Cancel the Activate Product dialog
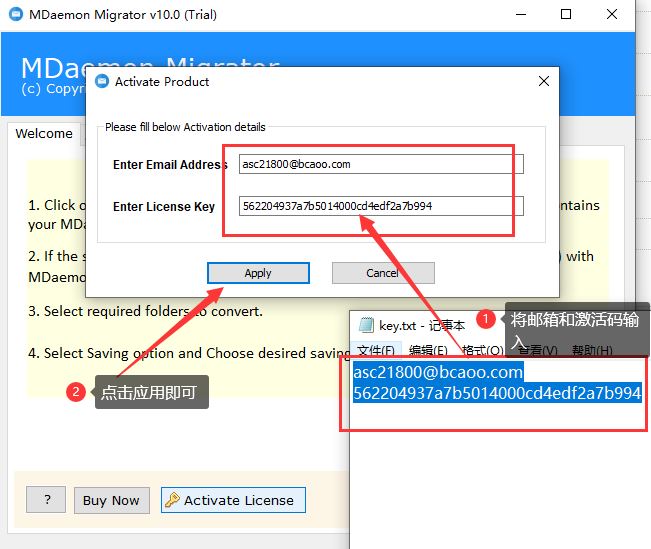 tap(383, 273)
